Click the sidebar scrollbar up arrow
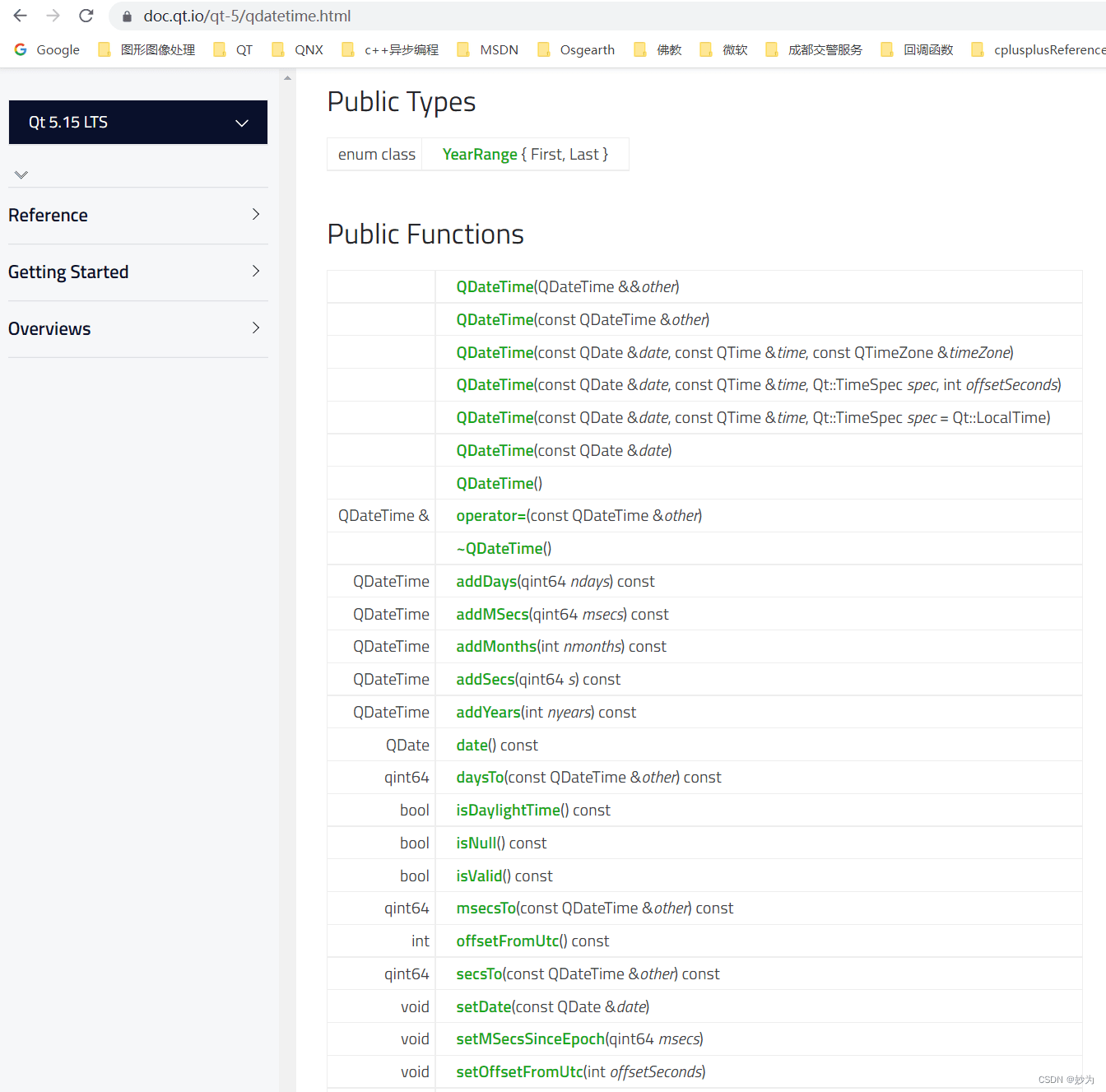The image size is (1106, 1092). click(287, 78)
